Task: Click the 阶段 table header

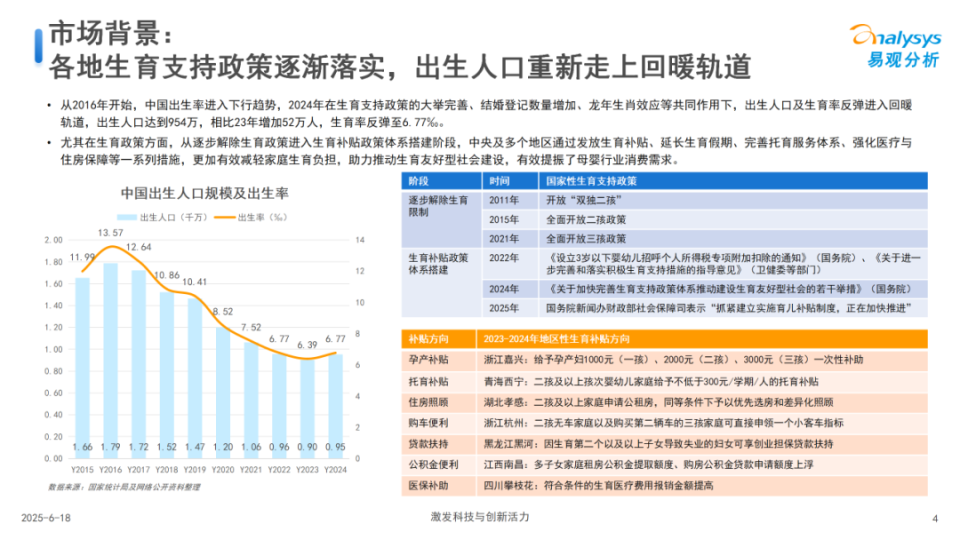Action: (441, 181)
